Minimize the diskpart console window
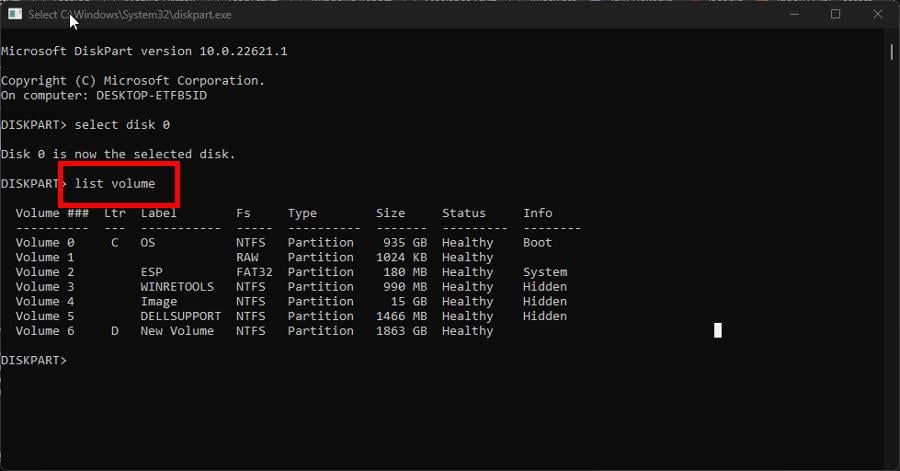Screen dimensions: 900x471 pos(790,14)
